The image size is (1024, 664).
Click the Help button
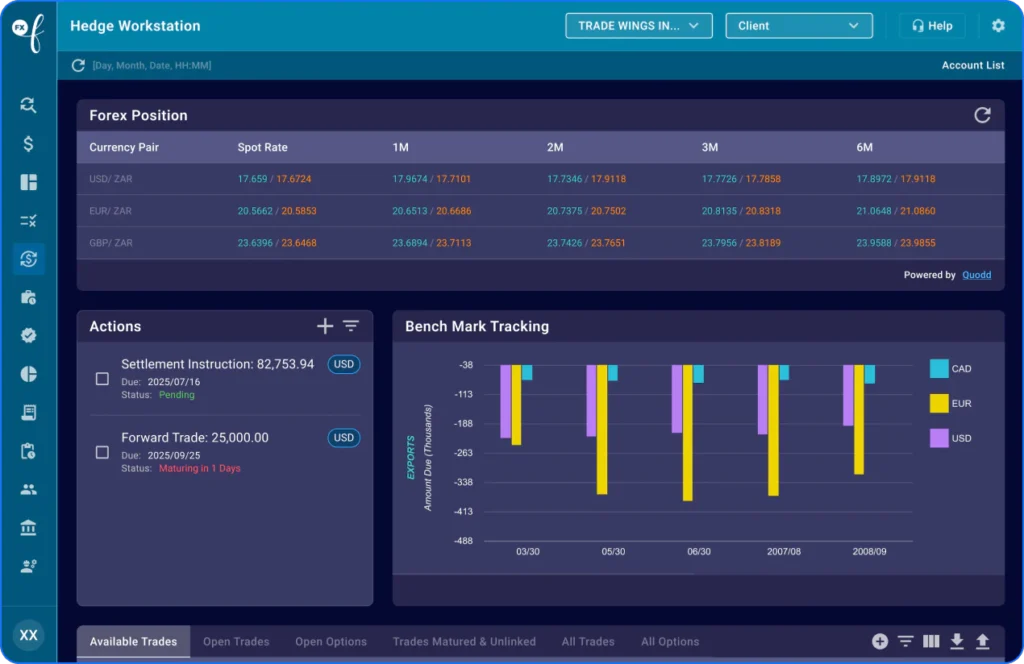click(x=932, y=26)
